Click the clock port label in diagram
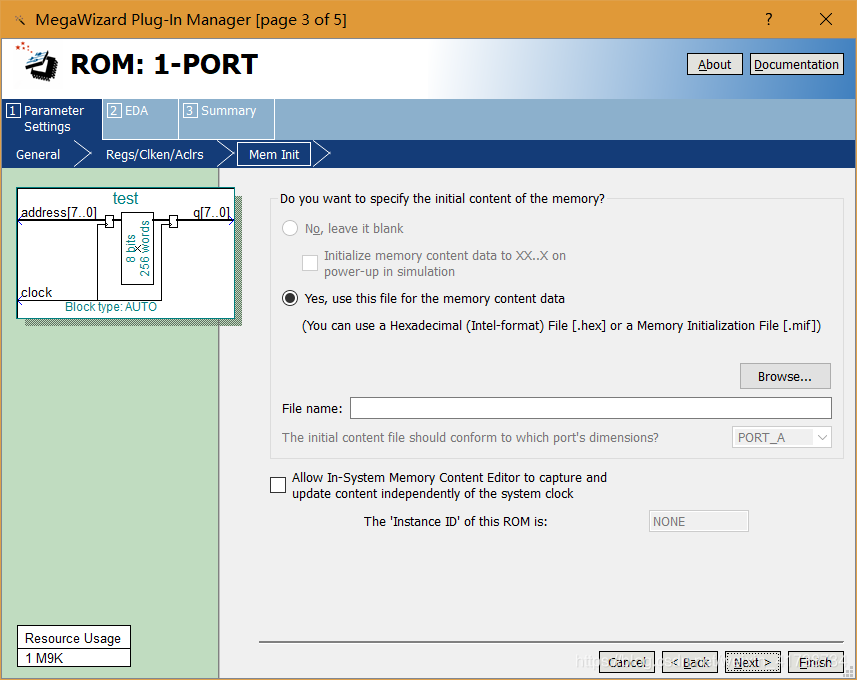 37,292
